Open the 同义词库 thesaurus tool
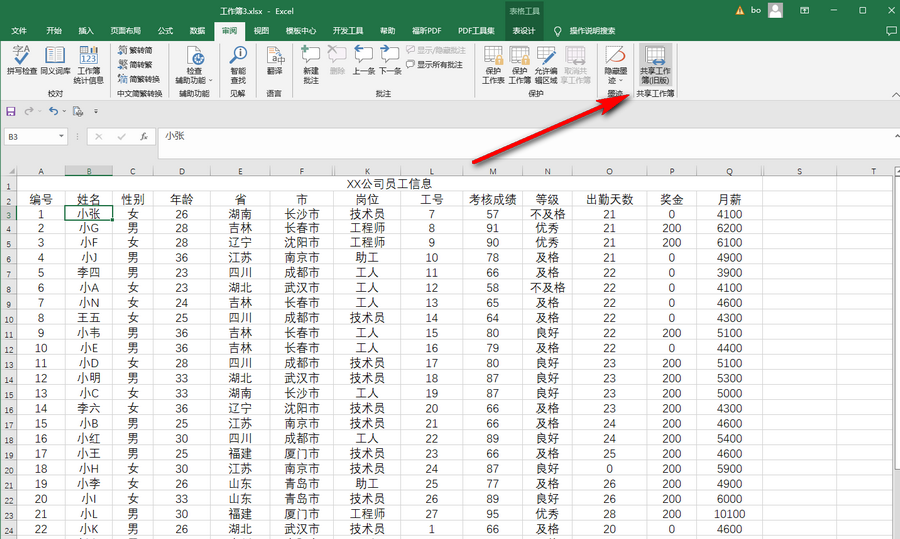Screen dimensions: 900x539 click(x=56, y=60)
